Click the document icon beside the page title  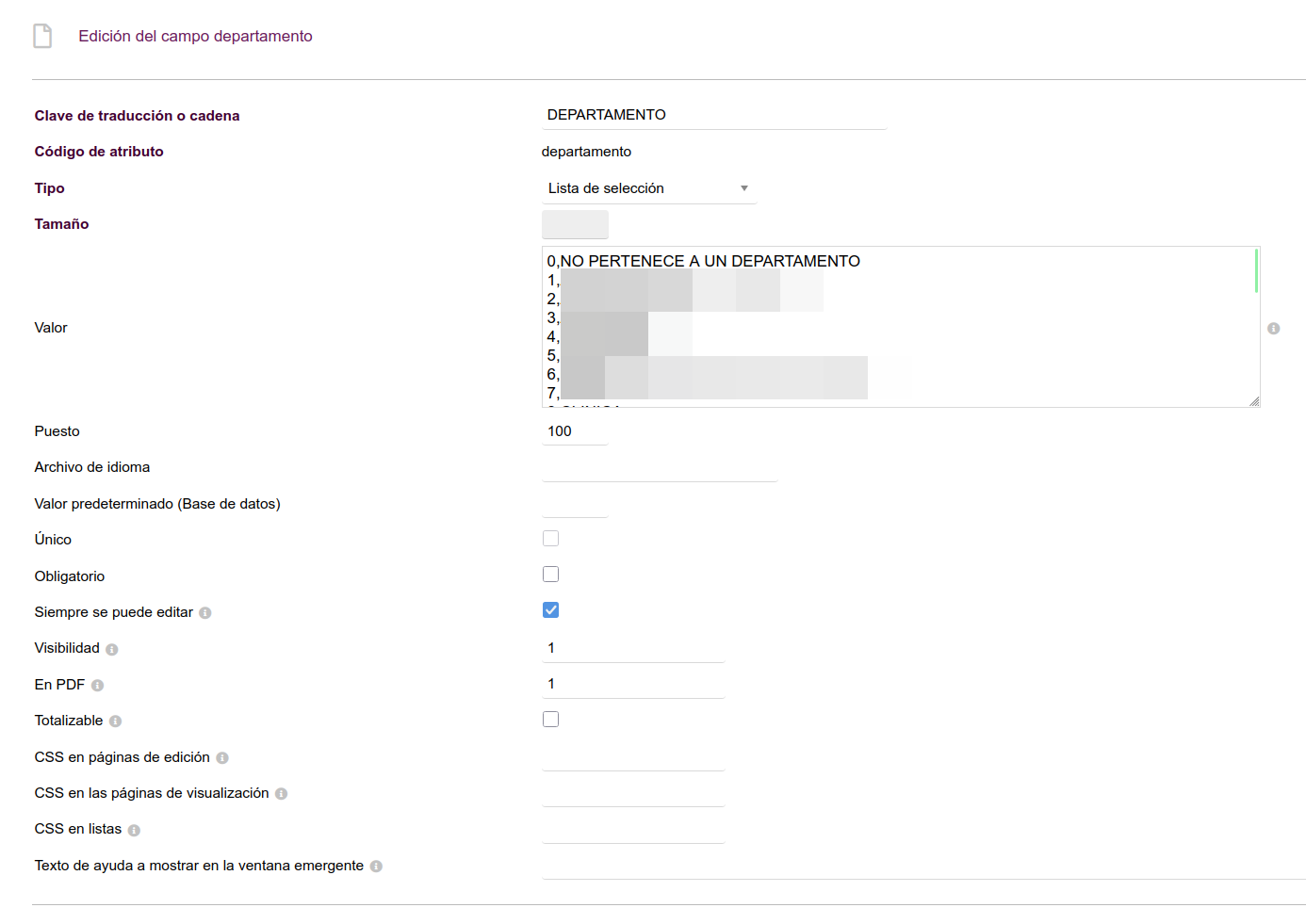click(42, 36)
